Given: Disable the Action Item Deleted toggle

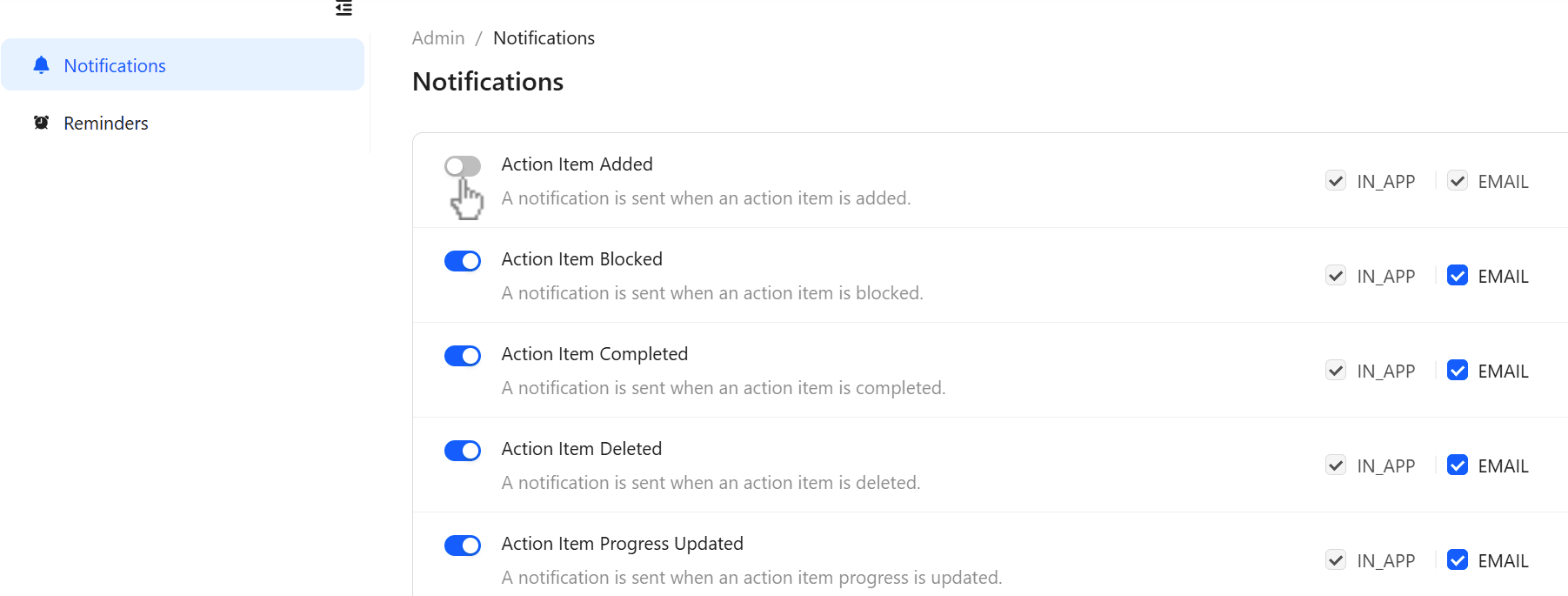Looking at the screenshot, I should tap(462, 450).
